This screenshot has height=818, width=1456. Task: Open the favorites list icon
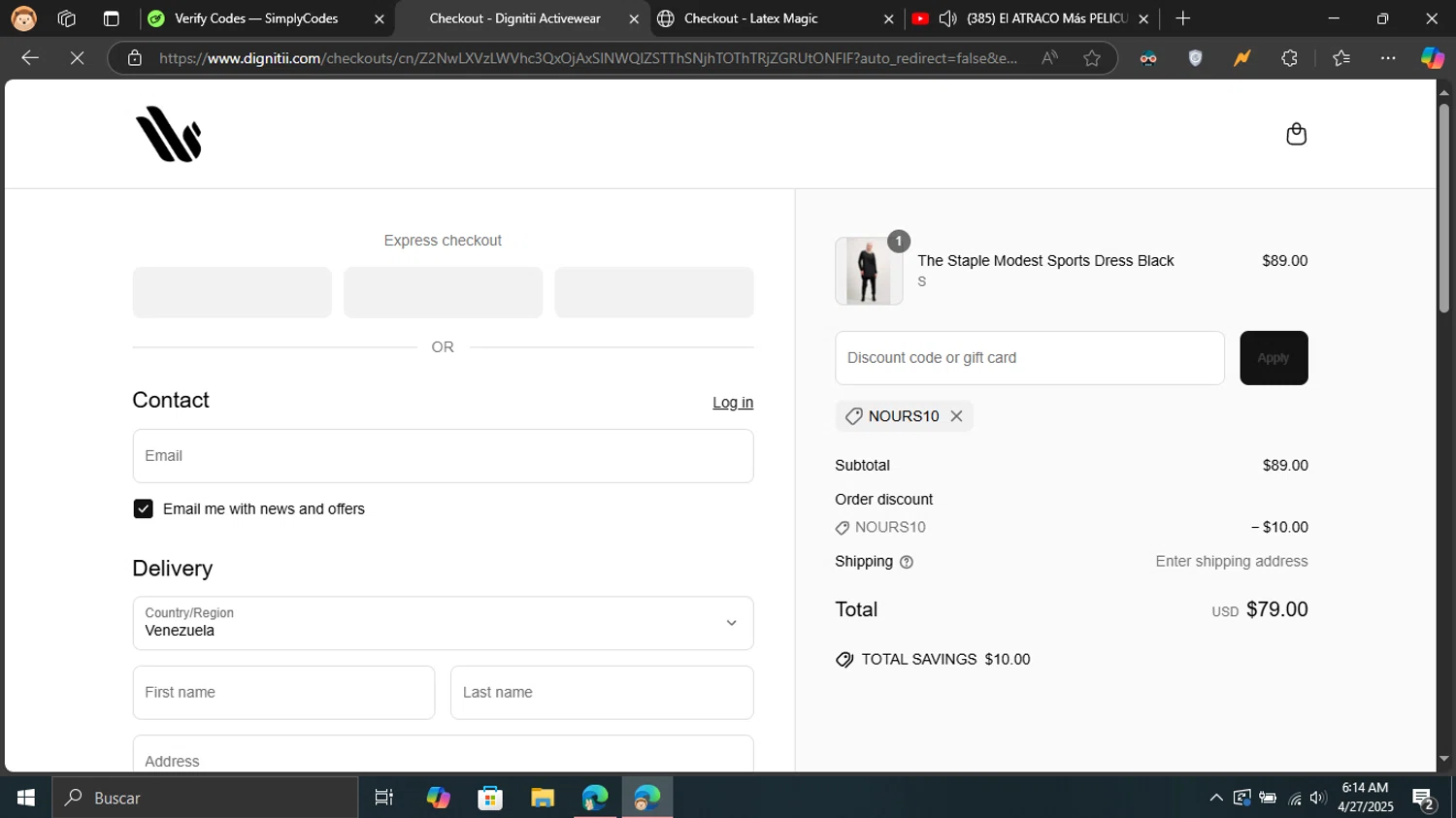1341,58
